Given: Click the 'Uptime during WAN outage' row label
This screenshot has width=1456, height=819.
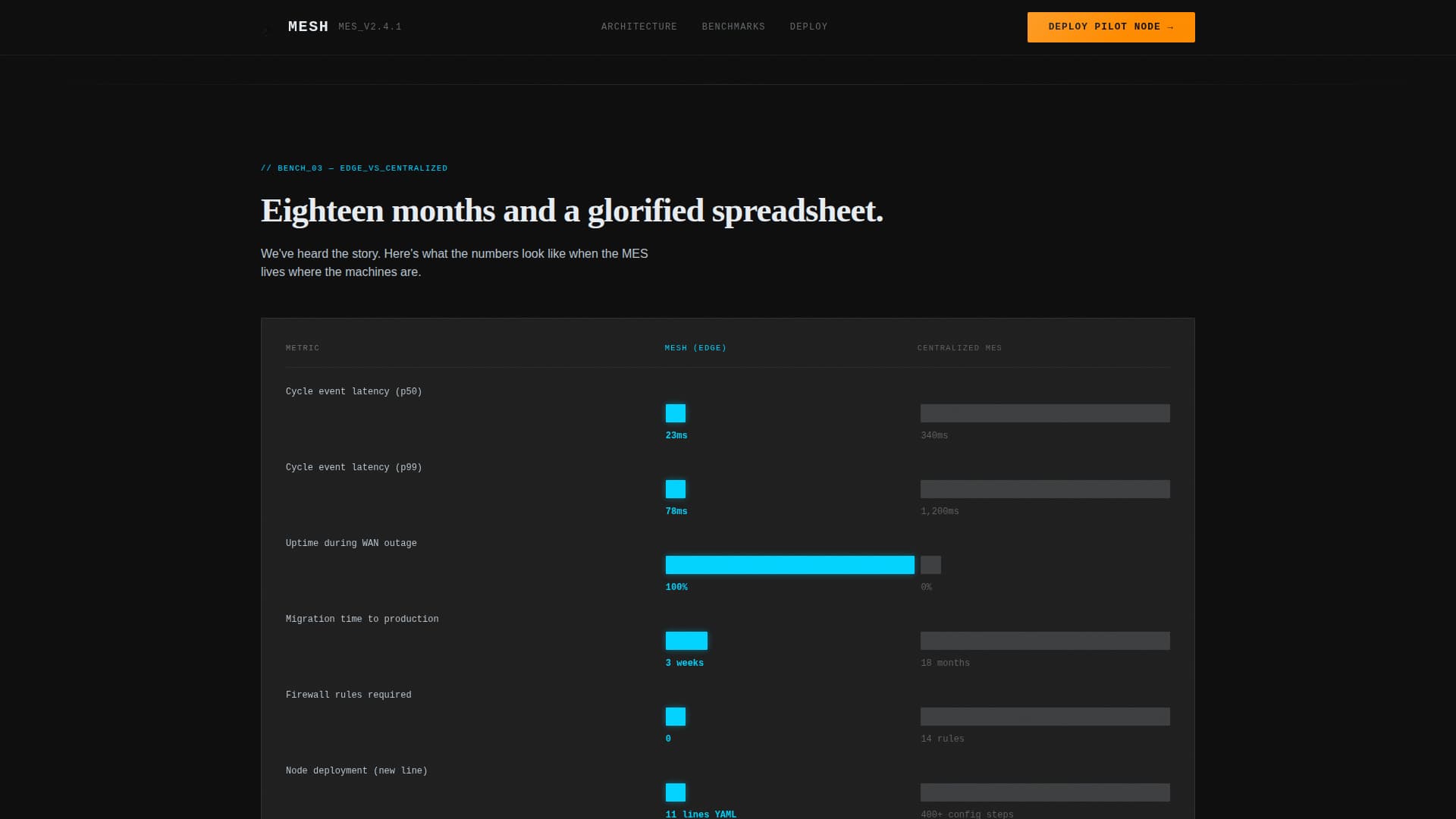Looking at the screenshot, I should [x=351, y=543].
